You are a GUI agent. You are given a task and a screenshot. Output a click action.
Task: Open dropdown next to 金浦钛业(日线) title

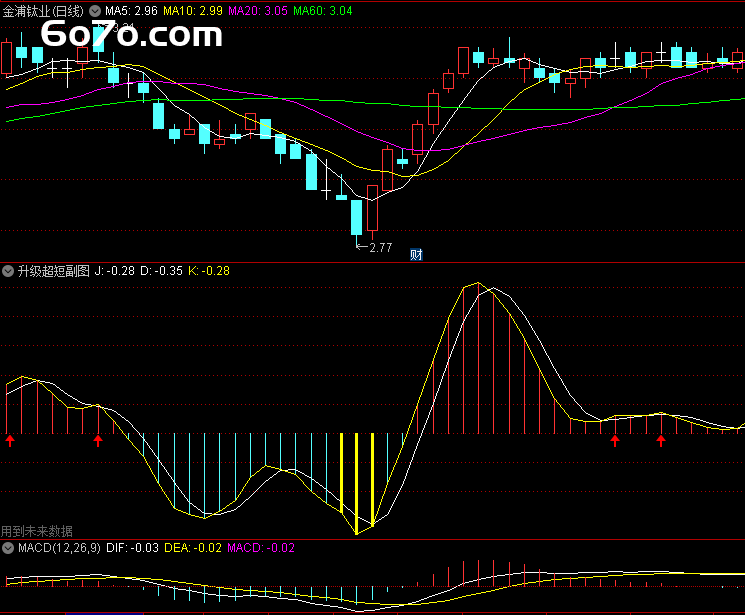point(95,10)
